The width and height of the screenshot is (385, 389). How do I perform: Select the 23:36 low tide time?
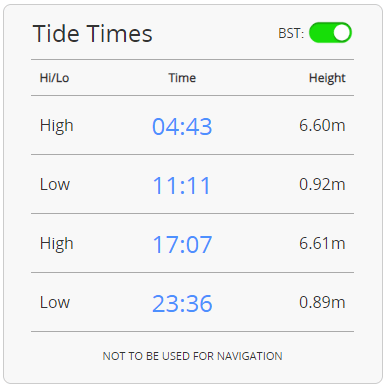182,303
